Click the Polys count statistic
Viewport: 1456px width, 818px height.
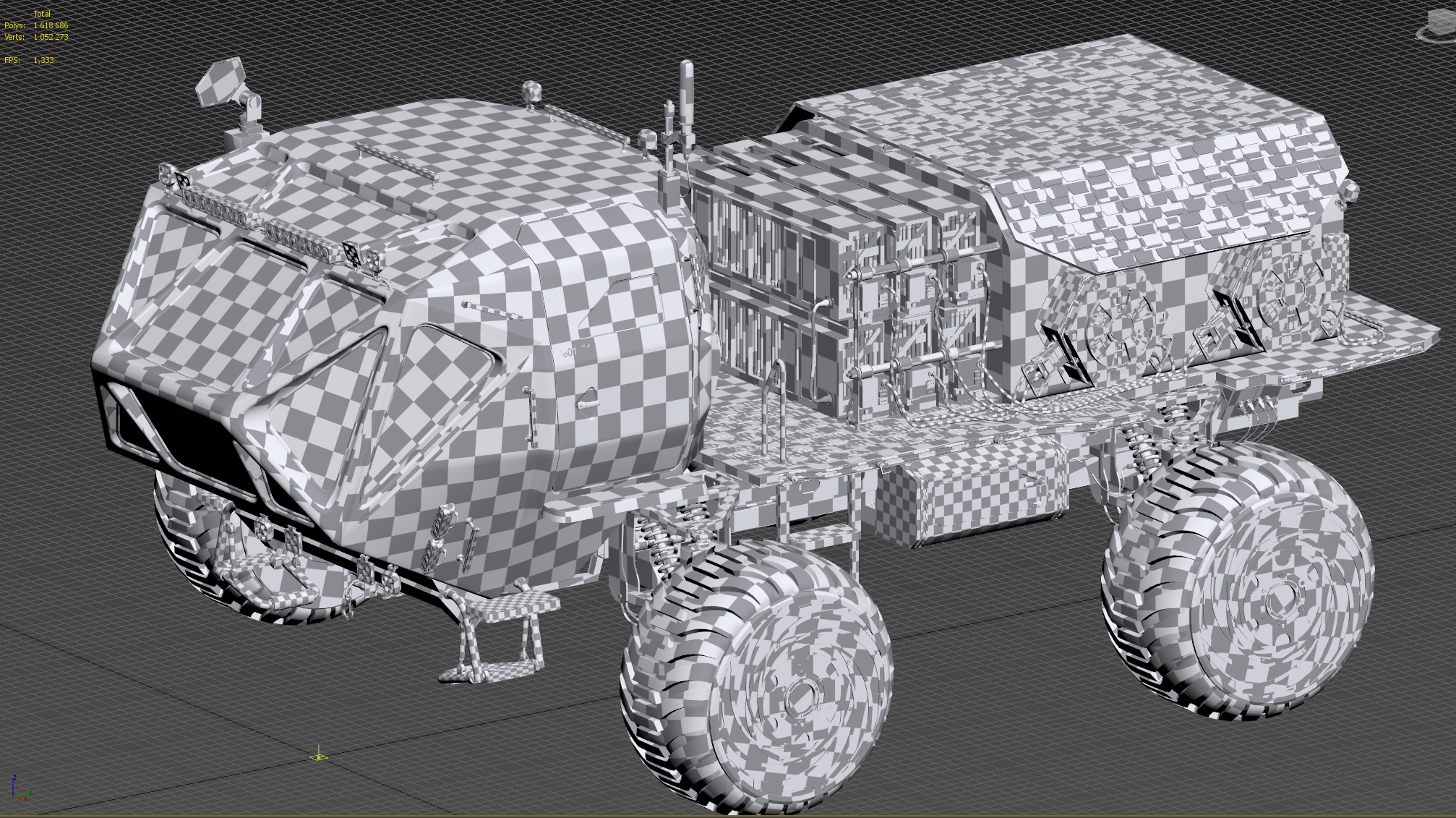(50, 25)
